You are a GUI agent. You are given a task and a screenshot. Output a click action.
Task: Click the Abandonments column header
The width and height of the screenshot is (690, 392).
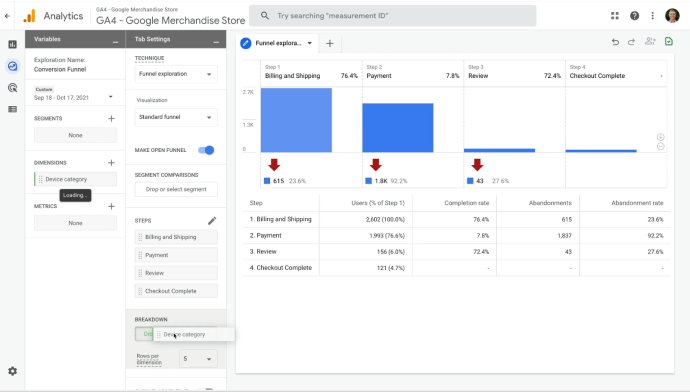[550, 203]
